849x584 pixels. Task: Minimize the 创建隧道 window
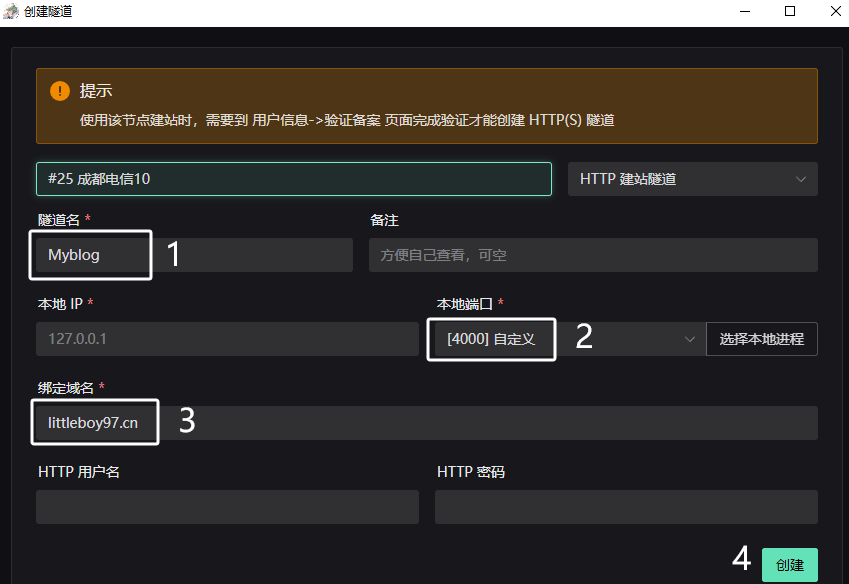pos(745,11)
